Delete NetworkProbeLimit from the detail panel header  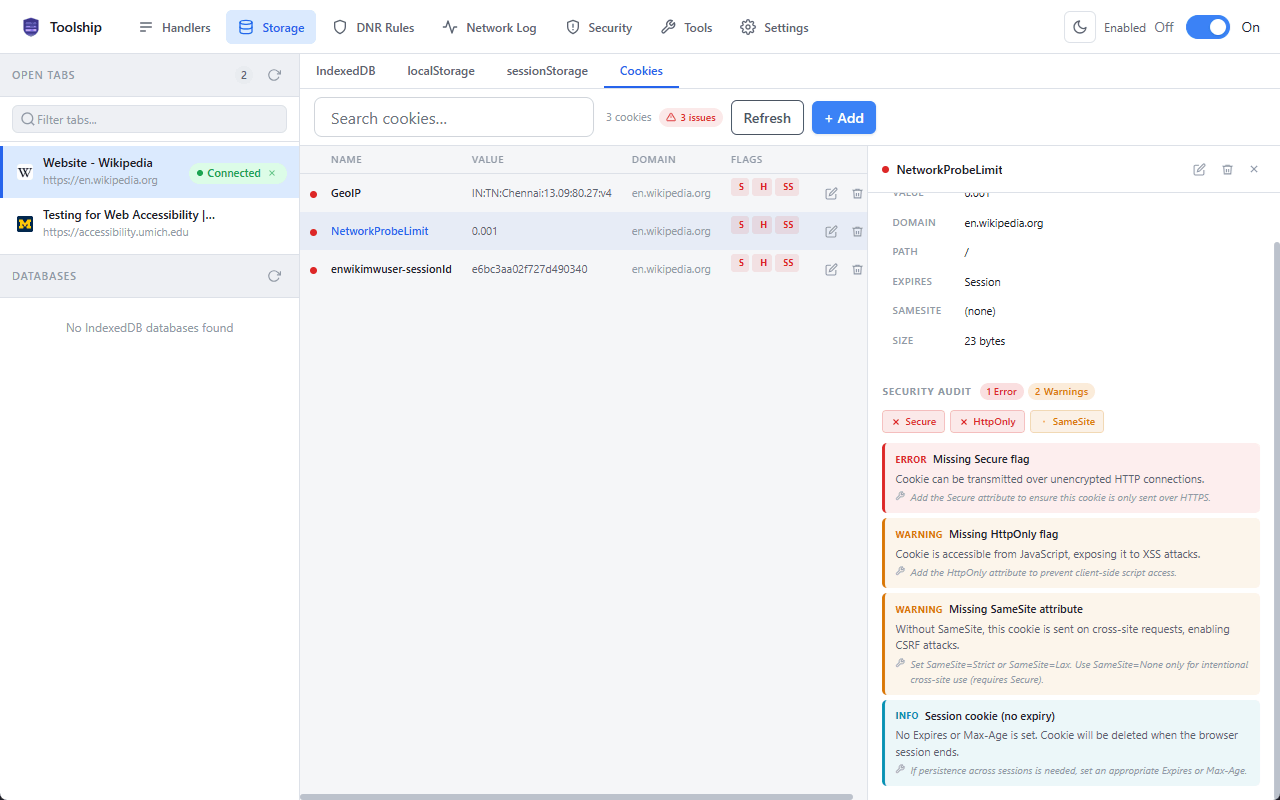pos(1227,170)
